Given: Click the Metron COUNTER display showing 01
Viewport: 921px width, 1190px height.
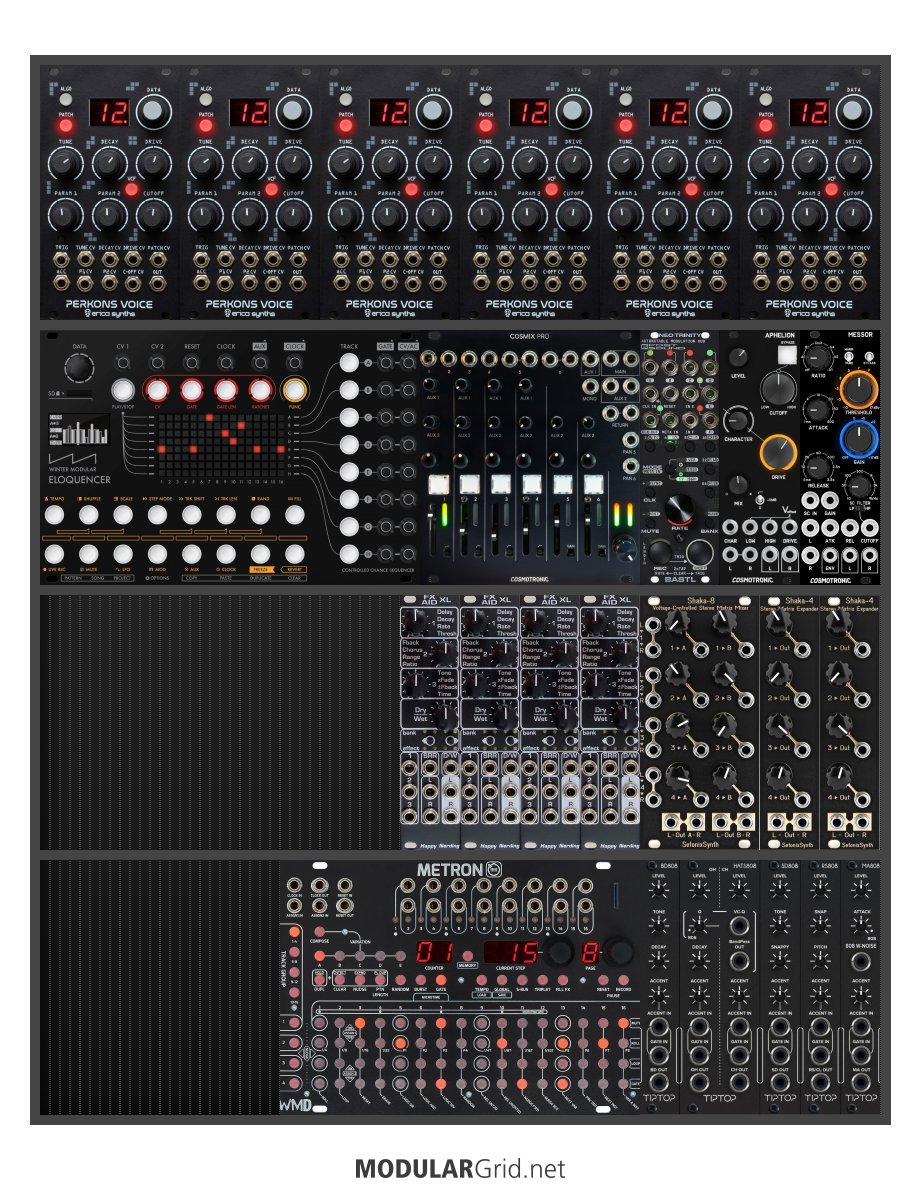Looking at the screenshot, I should 434,952.
